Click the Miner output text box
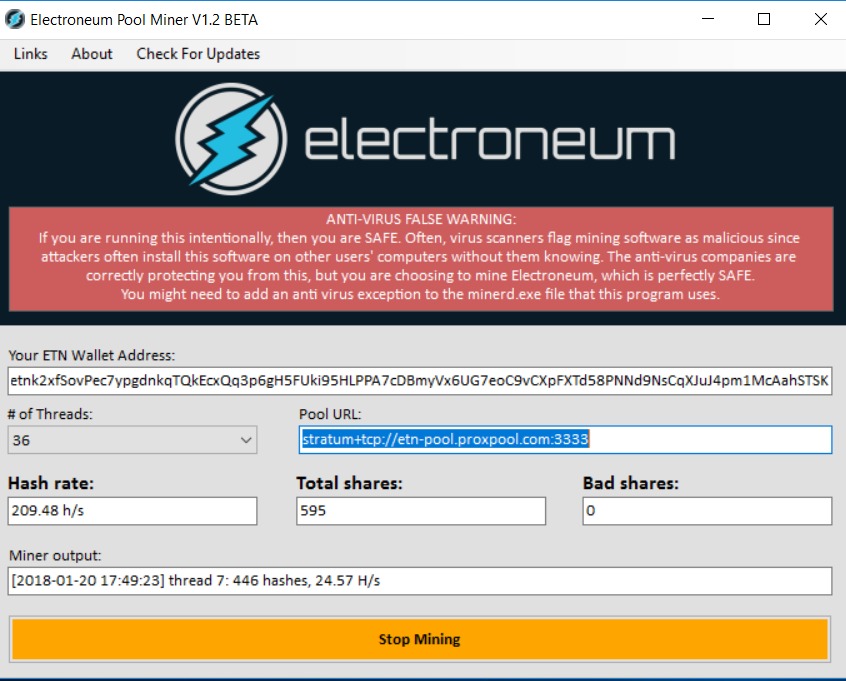Image resolution: width=846 pixels, height=681 pixels. coord(420,581)
